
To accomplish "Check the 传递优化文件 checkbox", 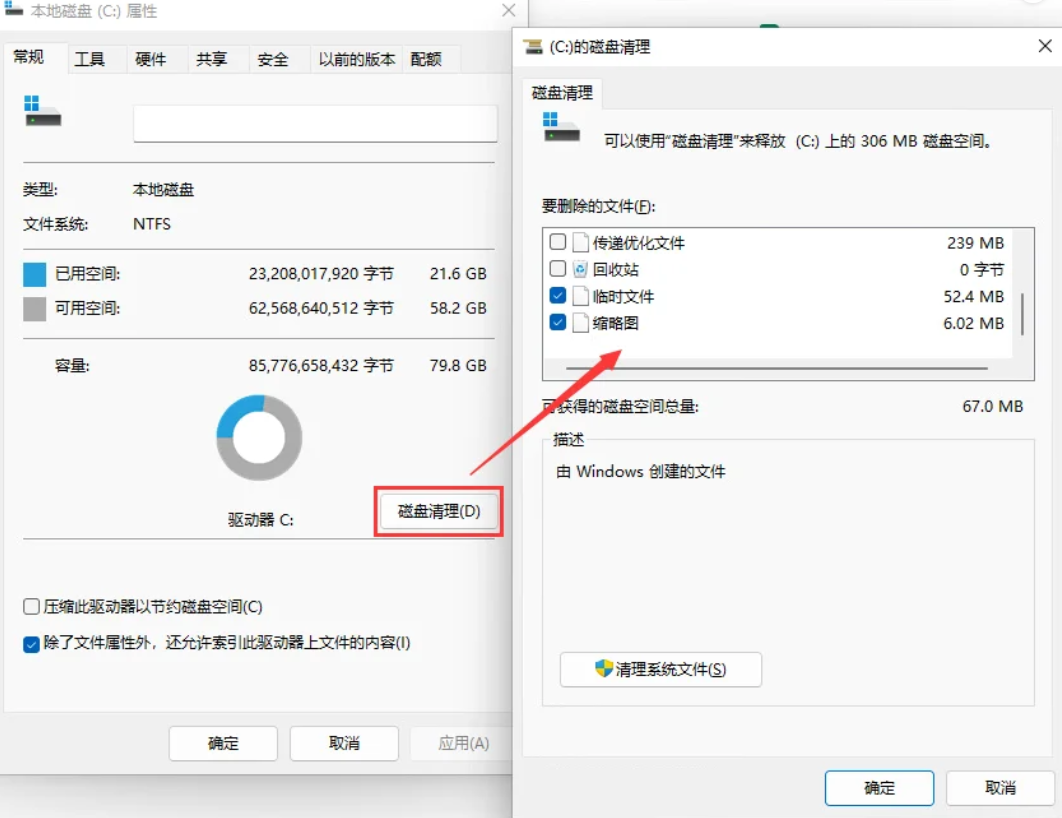I will point(558,242).
